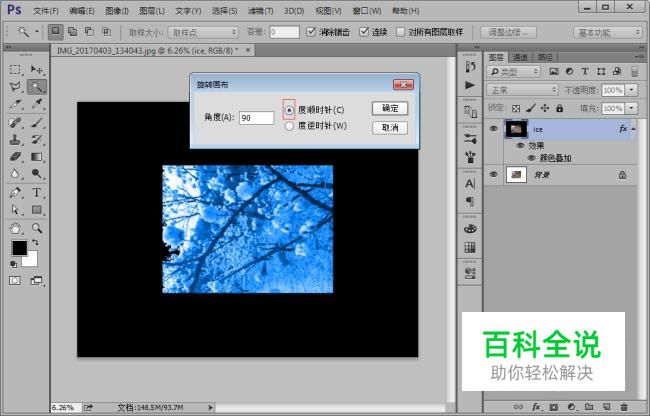This screenshot has width=650, height=416.
Task: Change the screen mode
Action: coord(36,281)
